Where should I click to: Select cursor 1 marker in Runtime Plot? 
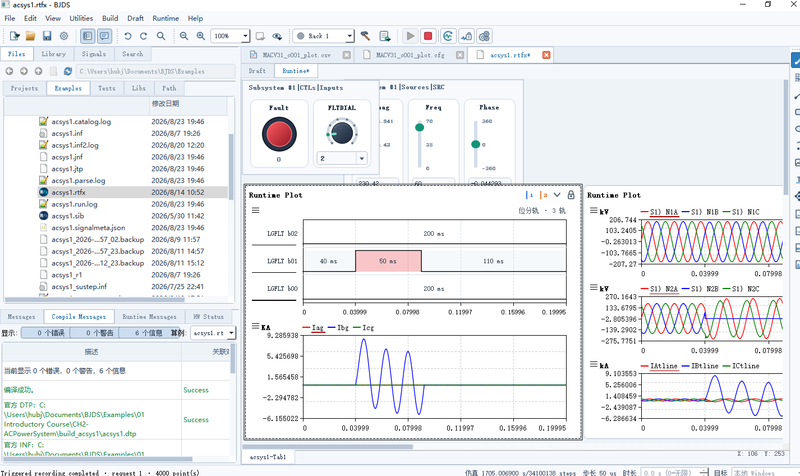click(x=529, y=195)
